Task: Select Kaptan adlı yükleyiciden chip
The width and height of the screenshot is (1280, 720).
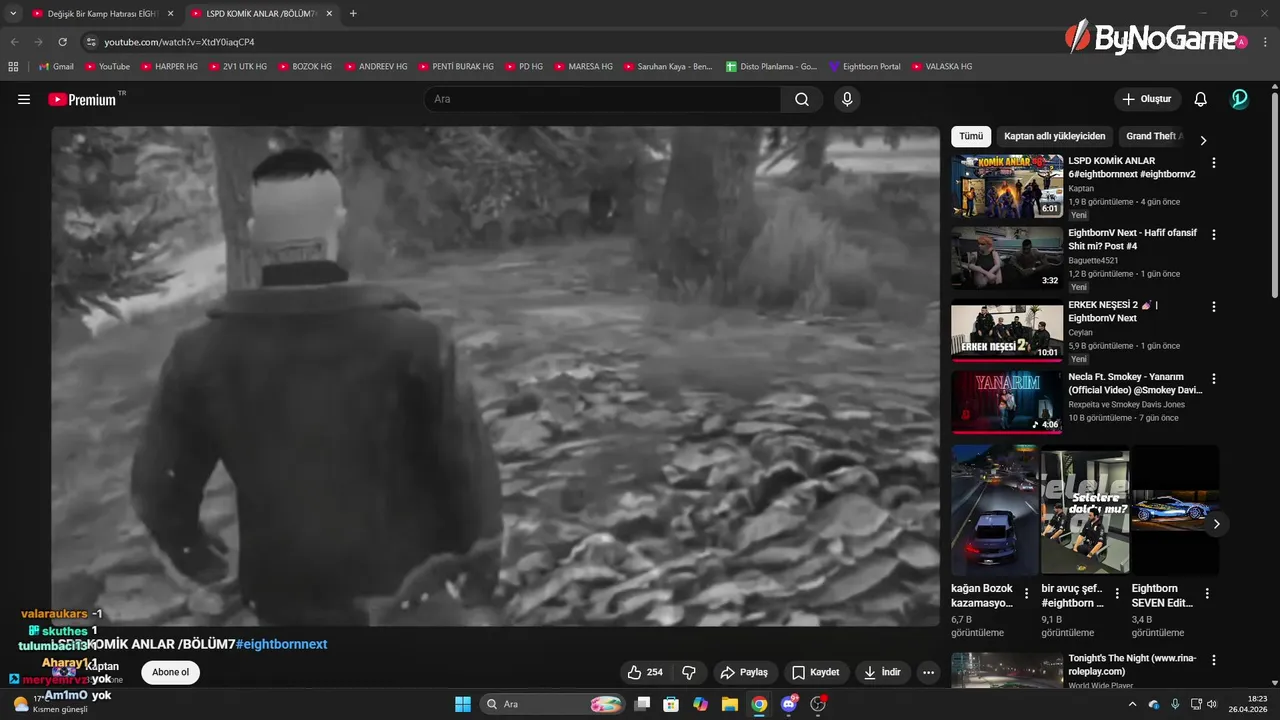Action: pyautogui.click(x=1055, y=136)
